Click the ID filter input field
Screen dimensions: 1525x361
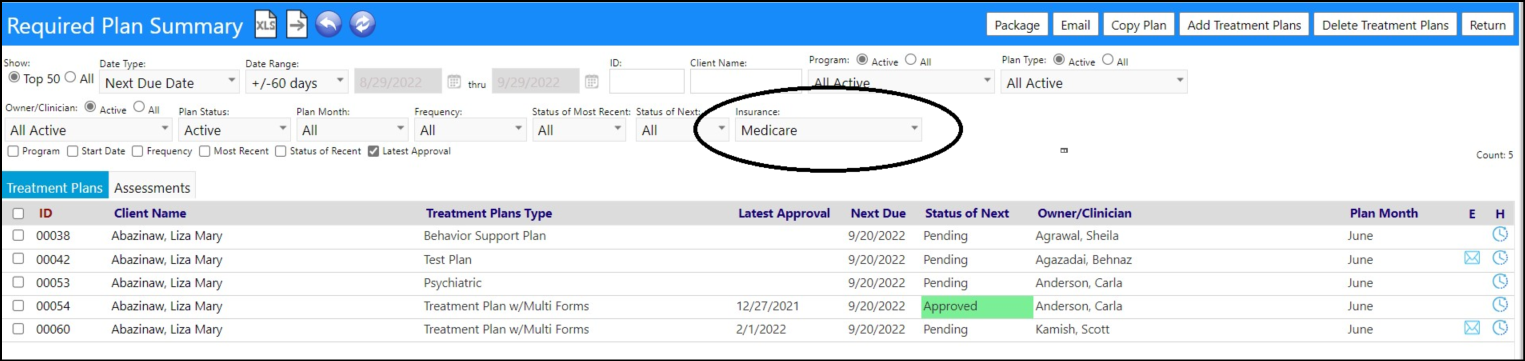tap(647, 82)
